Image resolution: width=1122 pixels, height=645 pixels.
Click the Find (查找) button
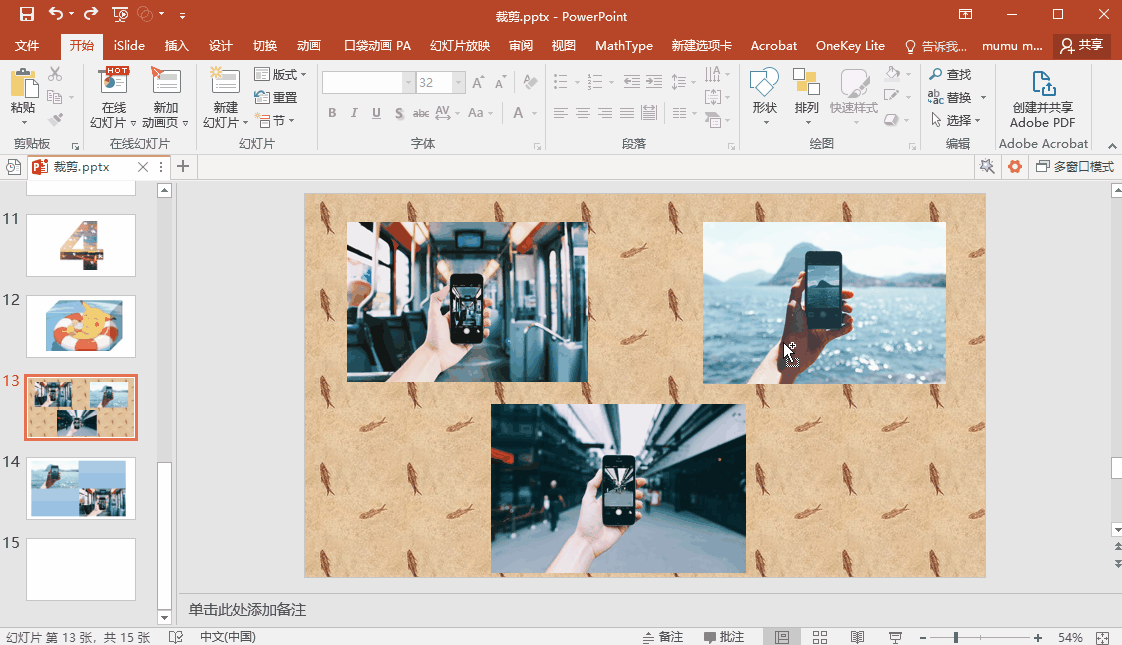tap(950, 75)
